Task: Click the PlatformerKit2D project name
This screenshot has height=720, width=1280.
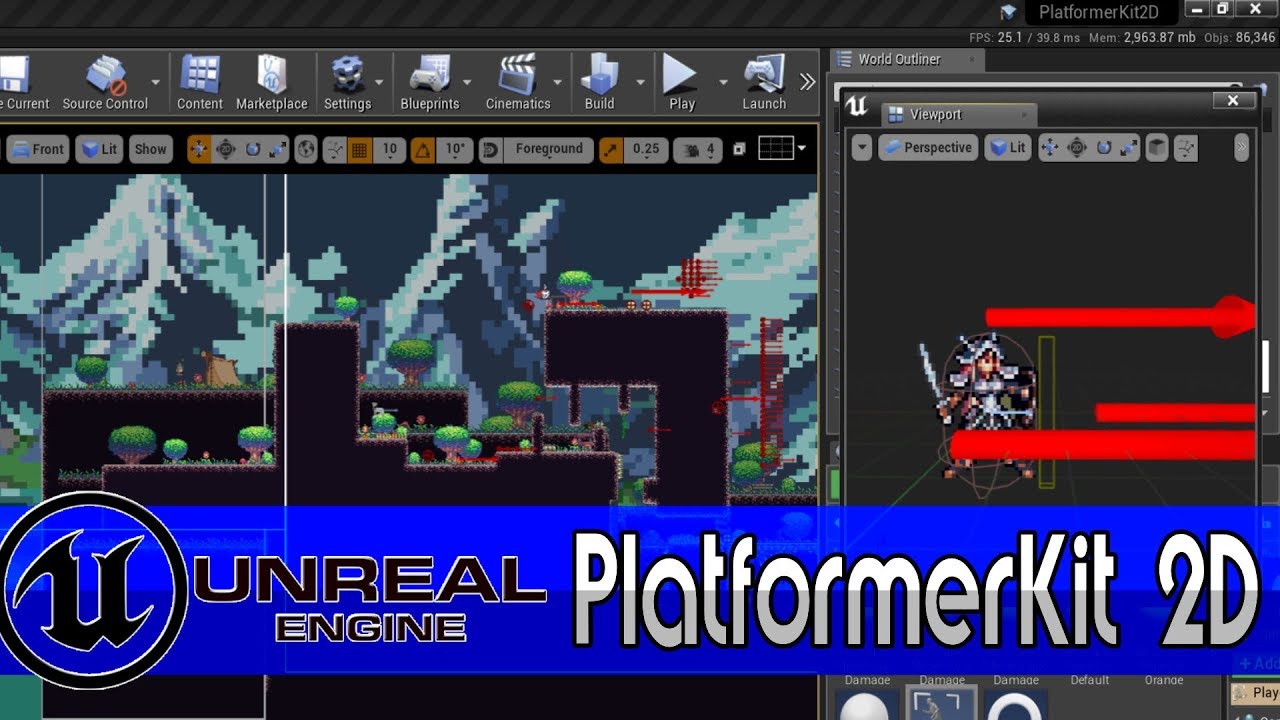Action: click(x=1098, y=12)
